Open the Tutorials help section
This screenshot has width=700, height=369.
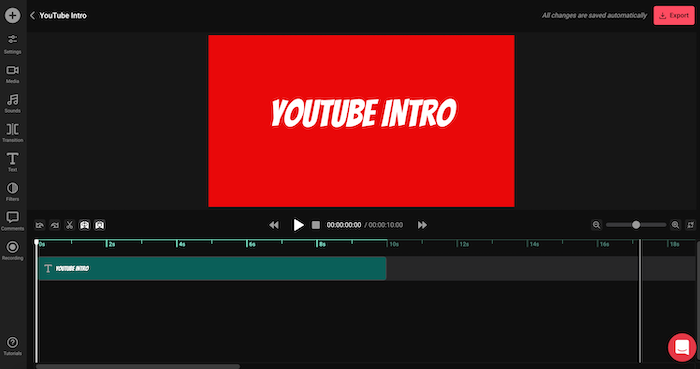pyautogui.click(x=12, y=346)
